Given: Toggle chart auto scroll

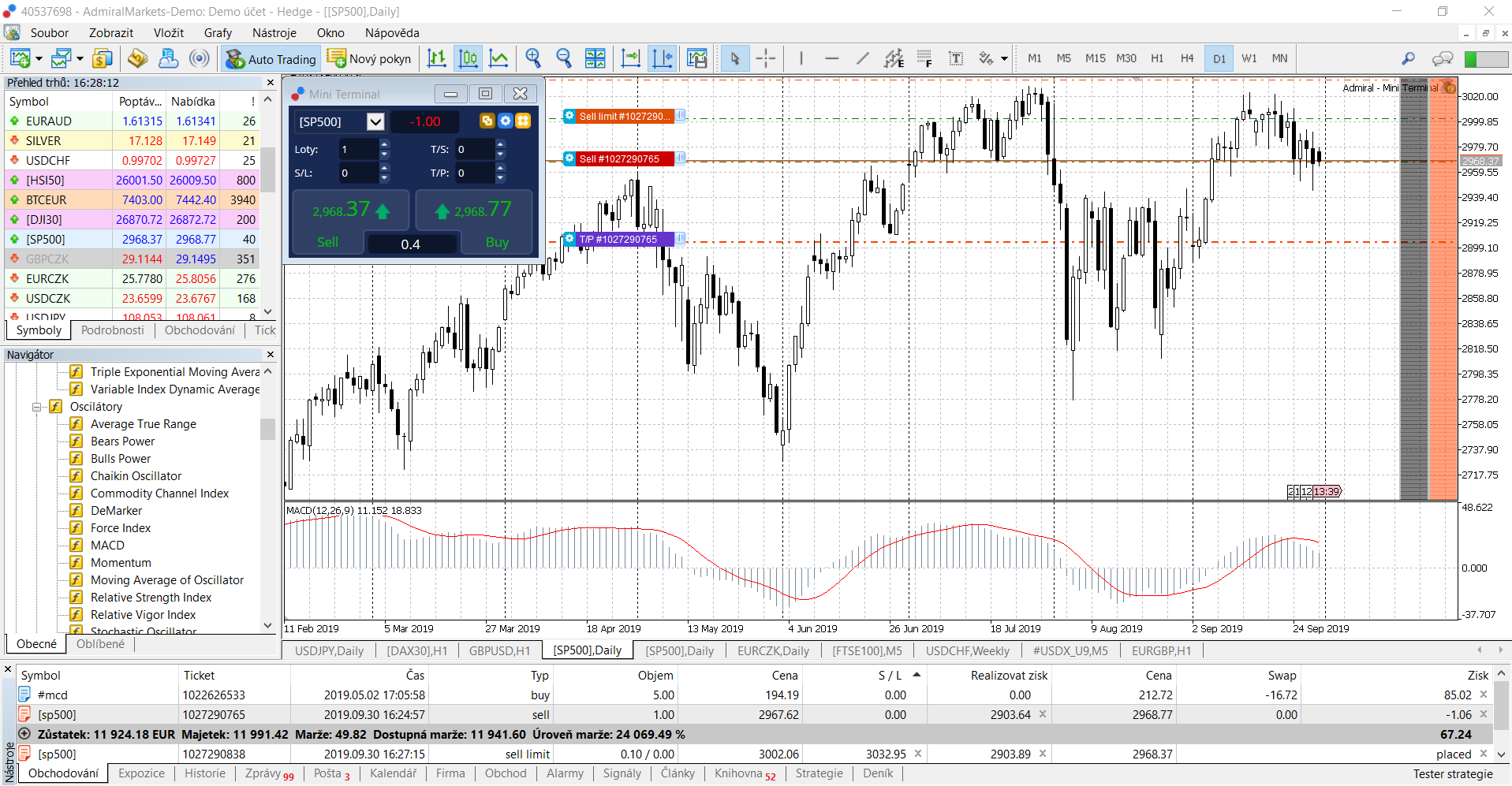Looking at the screenshot, I should click(x=631, y=58).
